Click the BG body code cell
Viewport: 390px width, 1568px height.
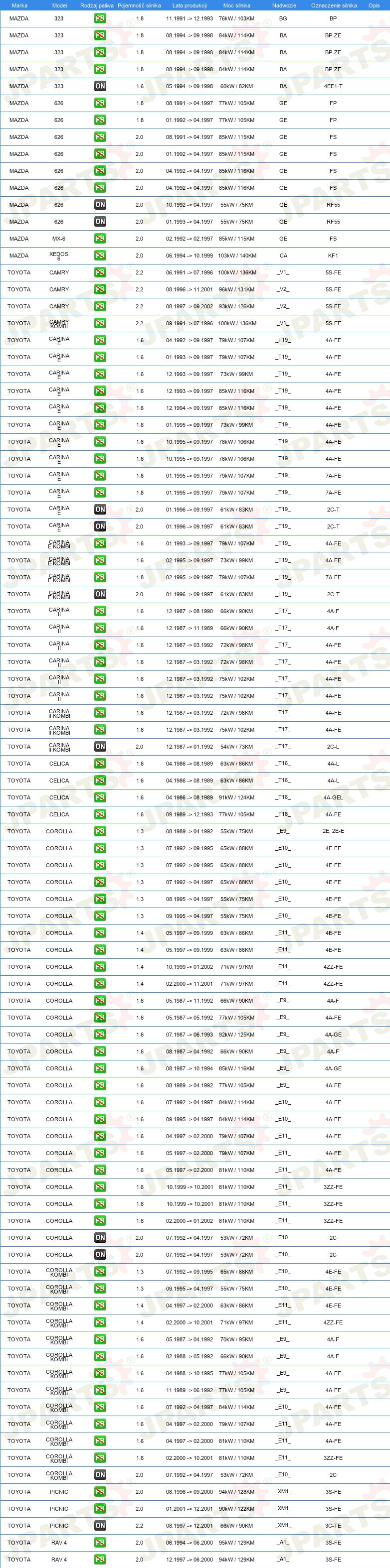[x=283, y=18]
